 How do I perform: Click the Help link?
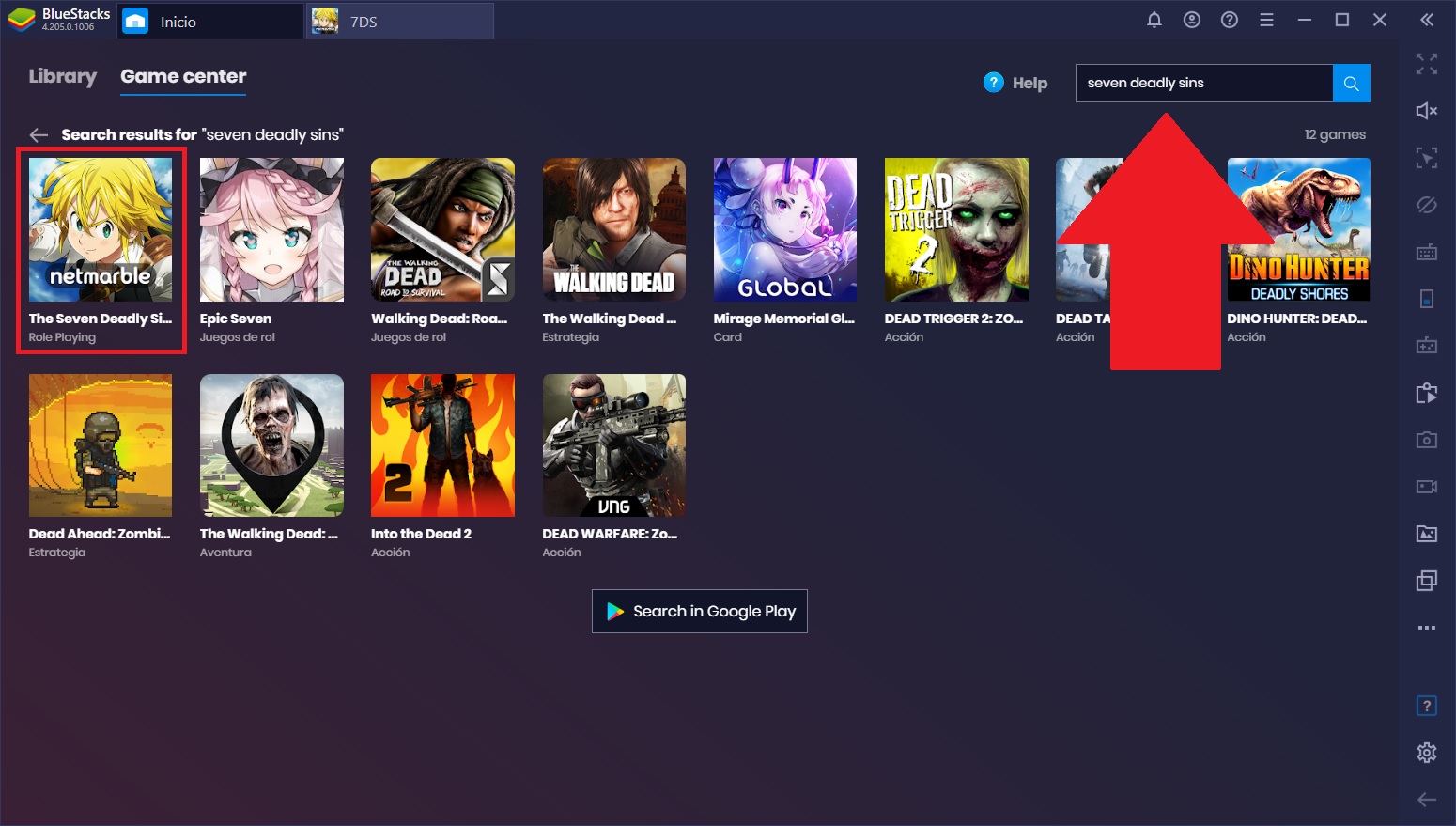tap(1015, 83)
